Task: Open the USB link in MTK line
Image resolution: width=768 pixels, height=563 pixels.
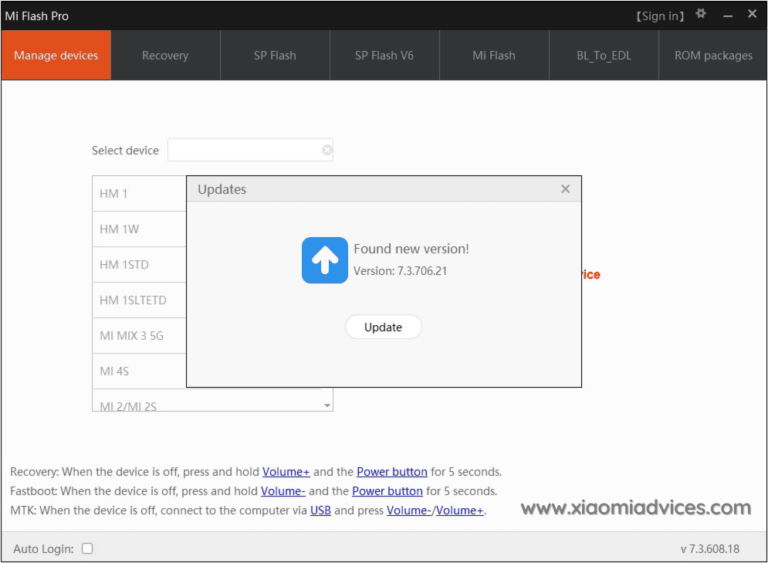Action: 320,510
